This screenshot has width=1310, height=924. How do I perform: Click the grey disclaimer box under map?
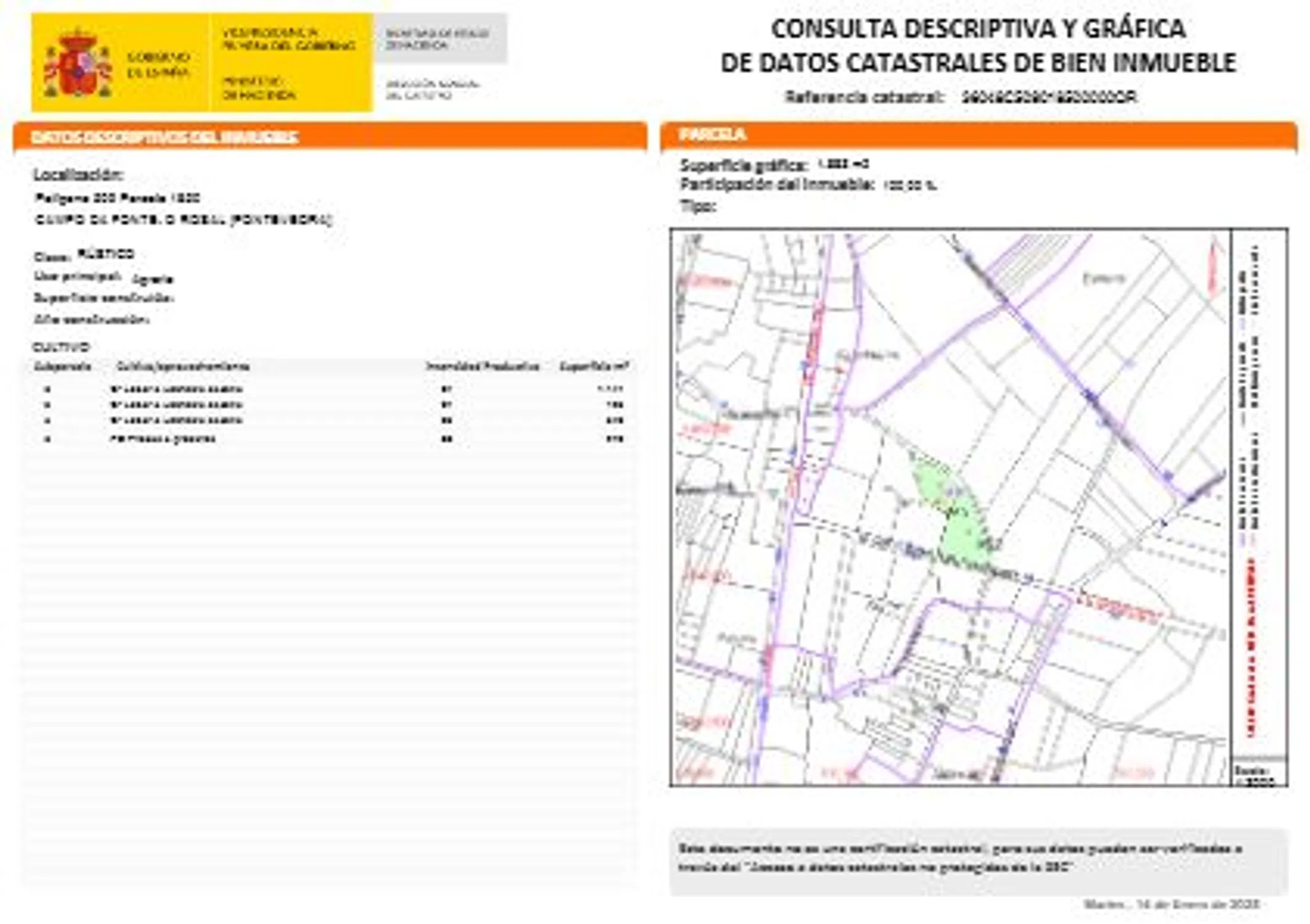coord(978,859)
